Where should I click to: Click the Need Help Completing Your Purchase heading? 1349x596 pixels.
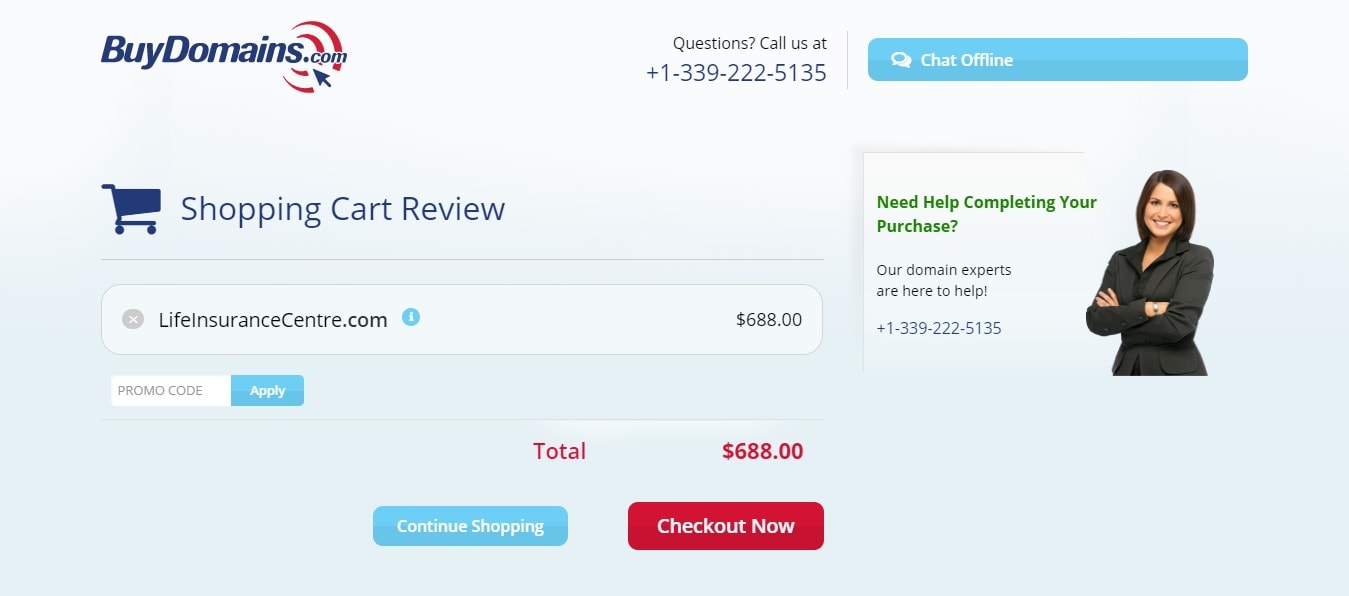click(987, 214)
